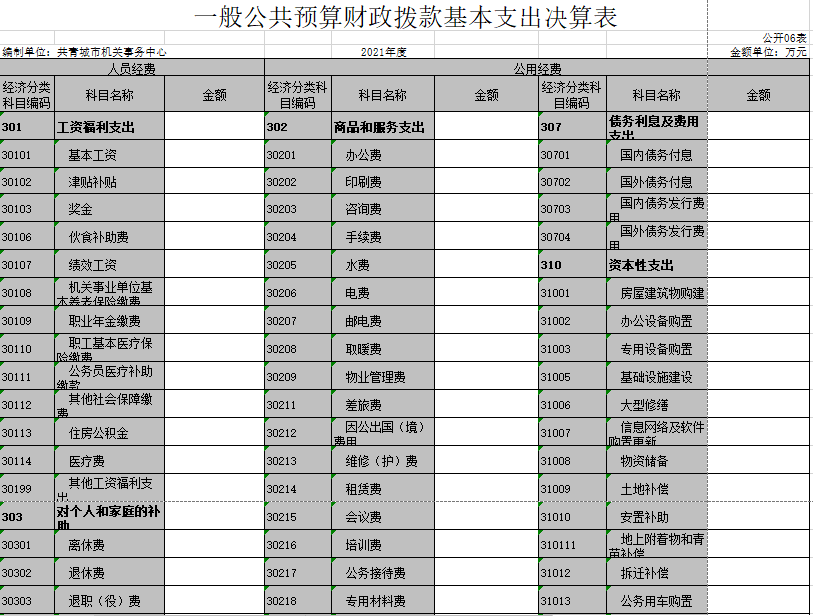
Task: Click the empty amount cell beside 基本工资
Action: click(214, 155)
